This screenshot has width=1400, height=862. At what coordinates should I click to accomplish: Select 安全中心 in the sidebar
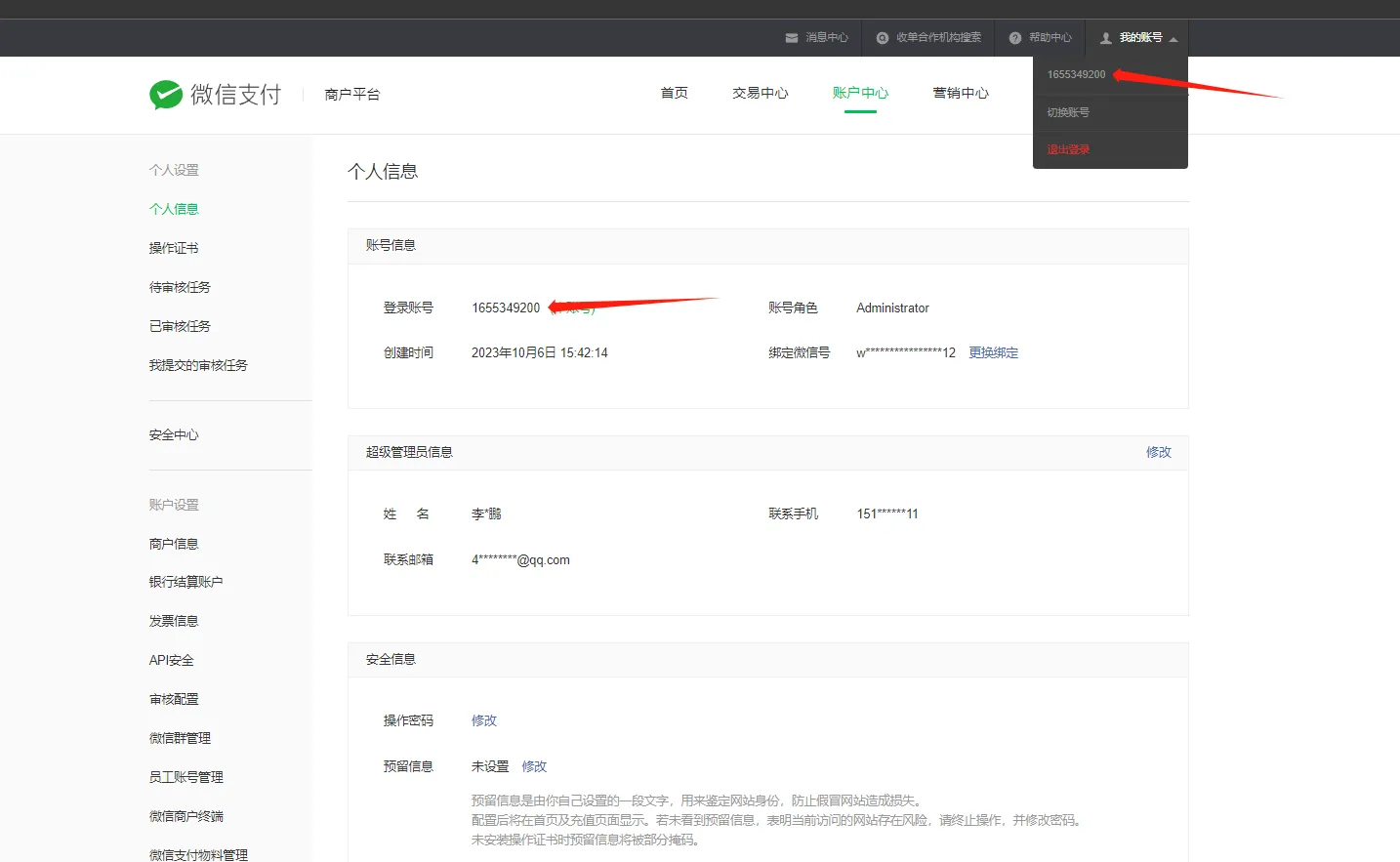pyautogui.click(x=173, y=433)
